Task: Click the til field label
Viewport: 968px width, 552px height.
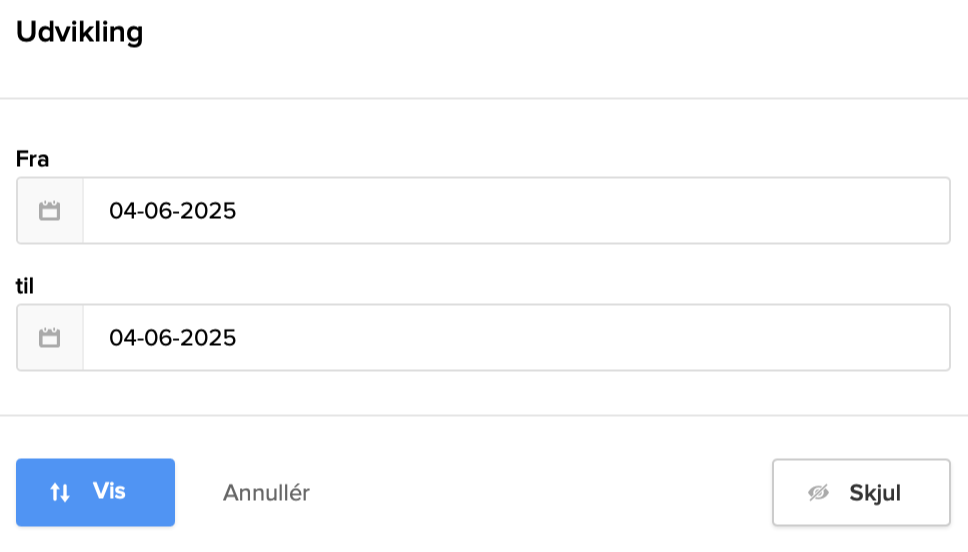Action: pos(26,286)
